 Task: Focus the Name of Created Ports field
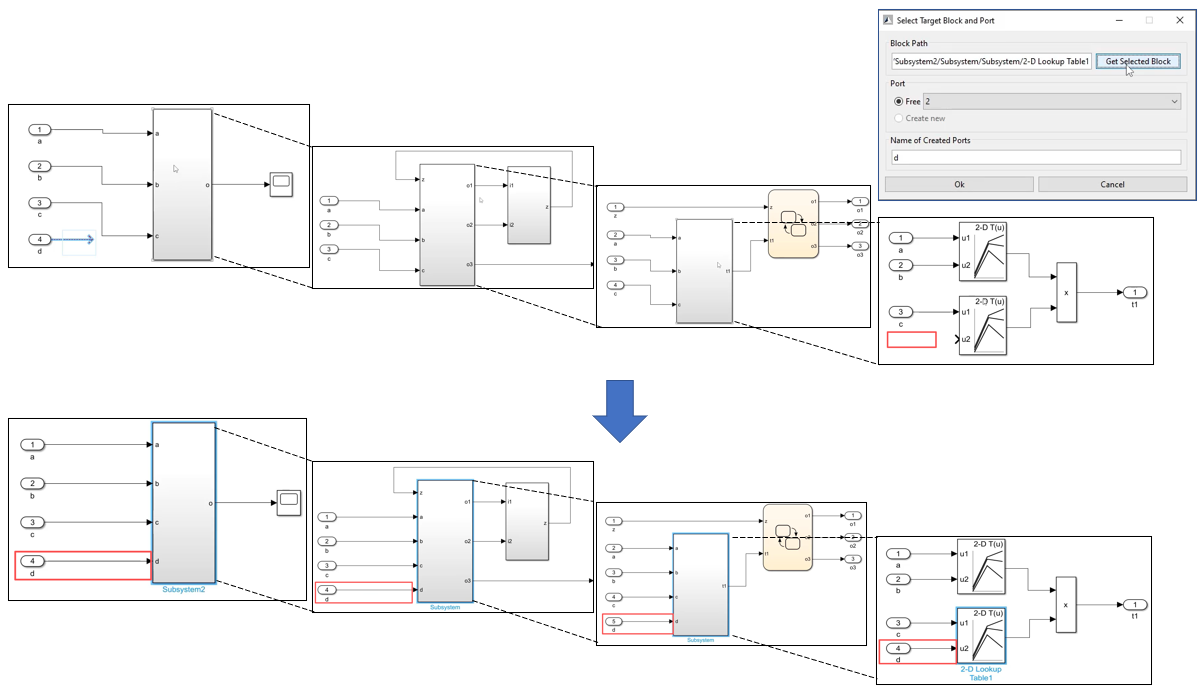pyautogui.click(x=1035, y=157)
